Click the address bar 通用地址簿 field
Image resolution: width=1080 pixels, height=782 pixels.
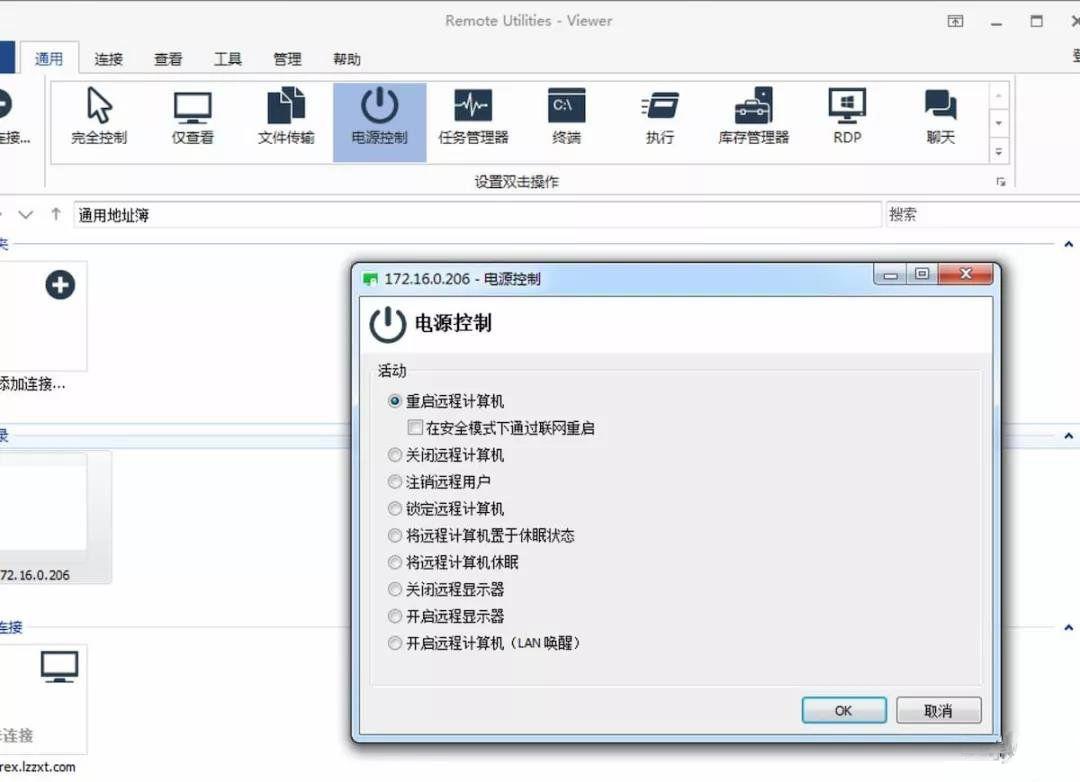pyautogui.click(x=477, y=215)
